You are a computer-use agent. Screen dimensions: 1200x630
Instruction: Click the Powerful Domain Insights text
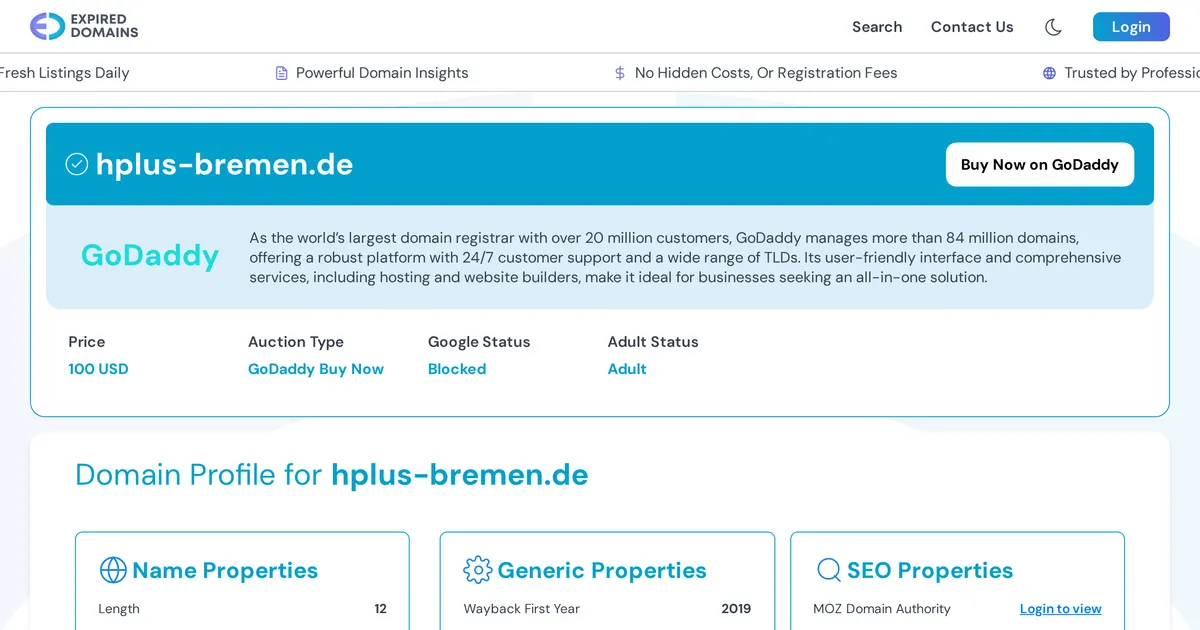click(x=382, y=73)
